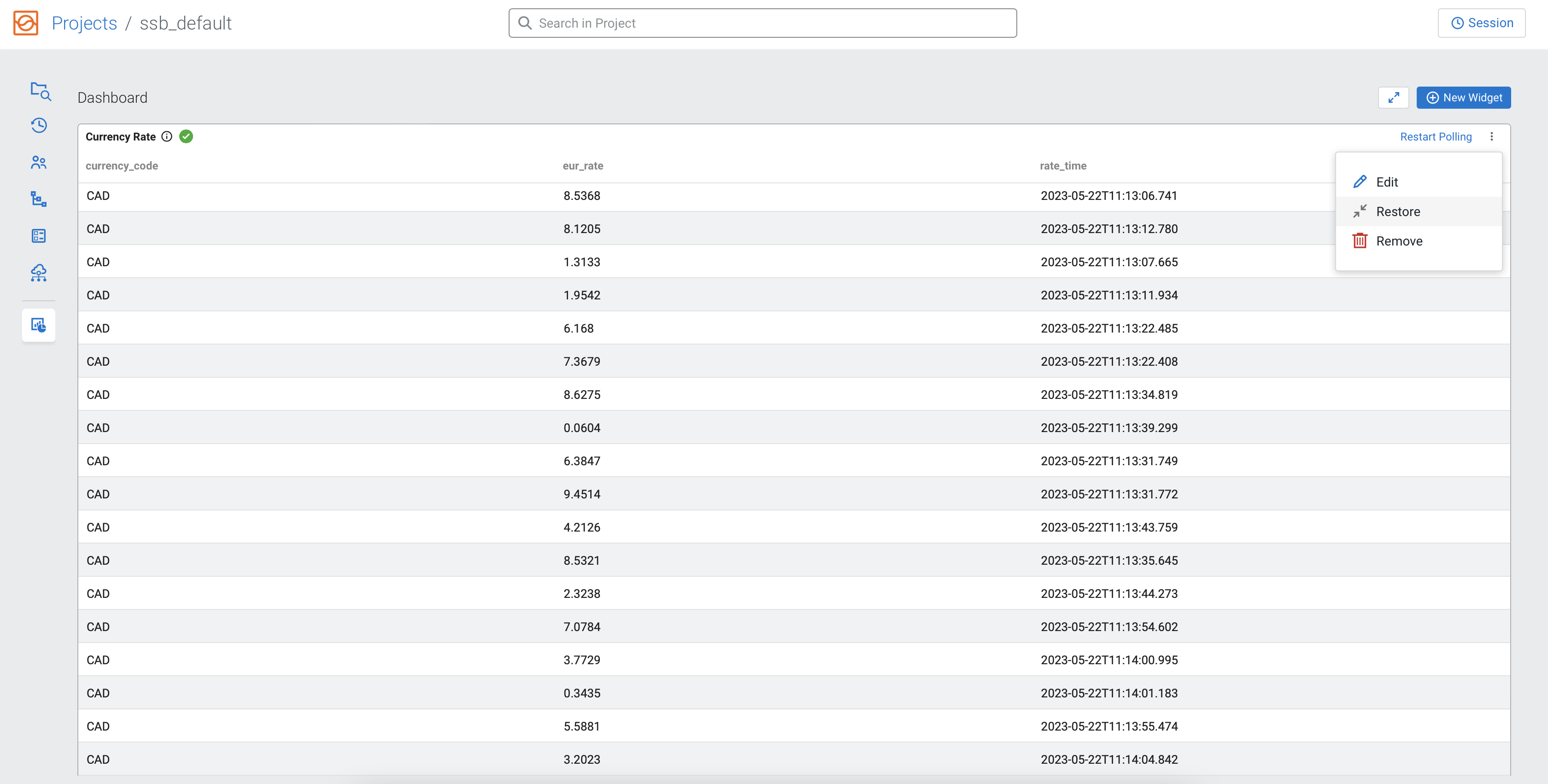1548x784 pixels.
Task: Open the team members sidebar icon
Action: pos(39,162)
